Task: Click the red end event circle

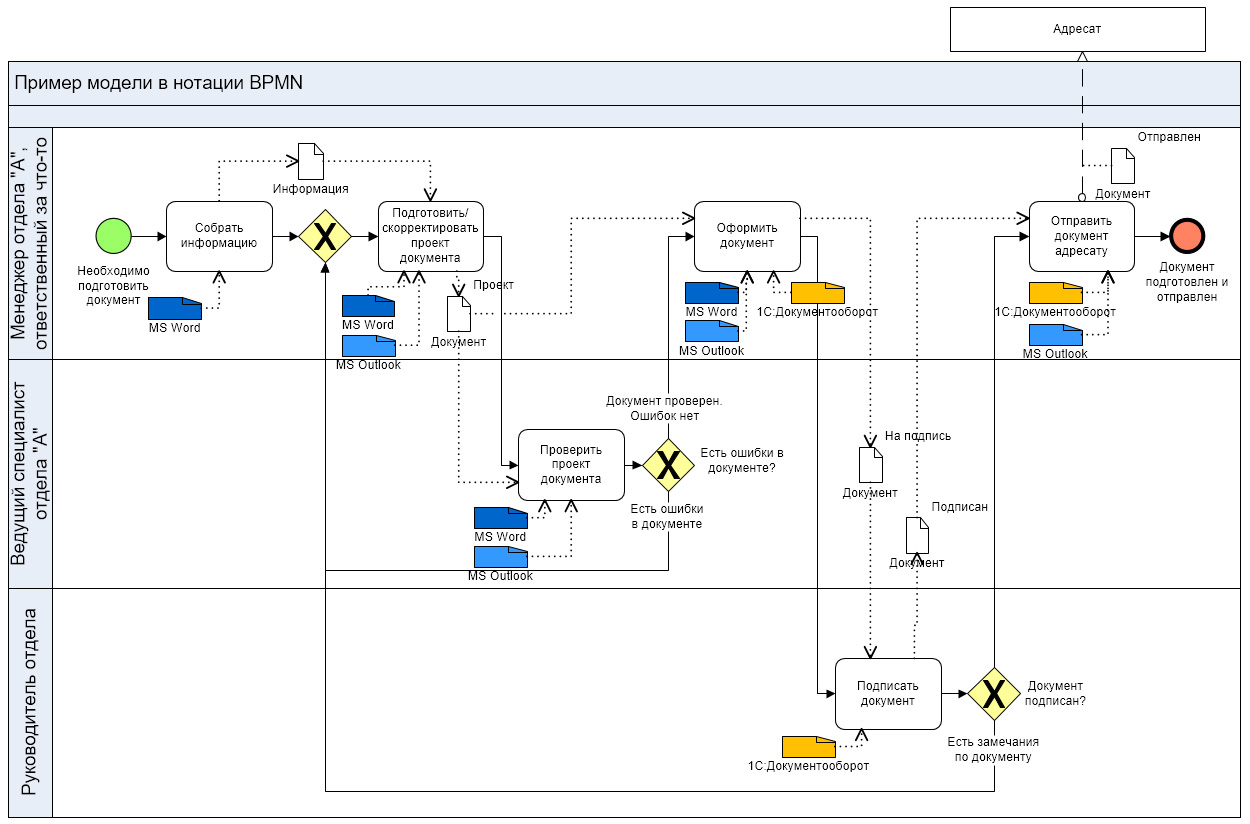Action: [x=1187, y=236]
